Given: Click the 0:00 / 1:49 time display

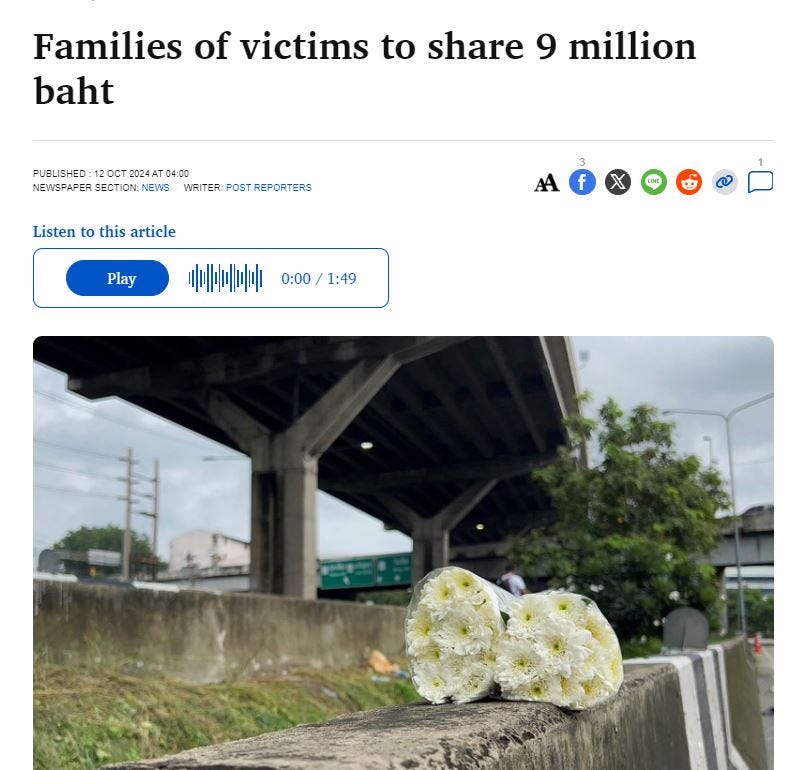Looking at the screenshot, I should (x=319, y=279).
